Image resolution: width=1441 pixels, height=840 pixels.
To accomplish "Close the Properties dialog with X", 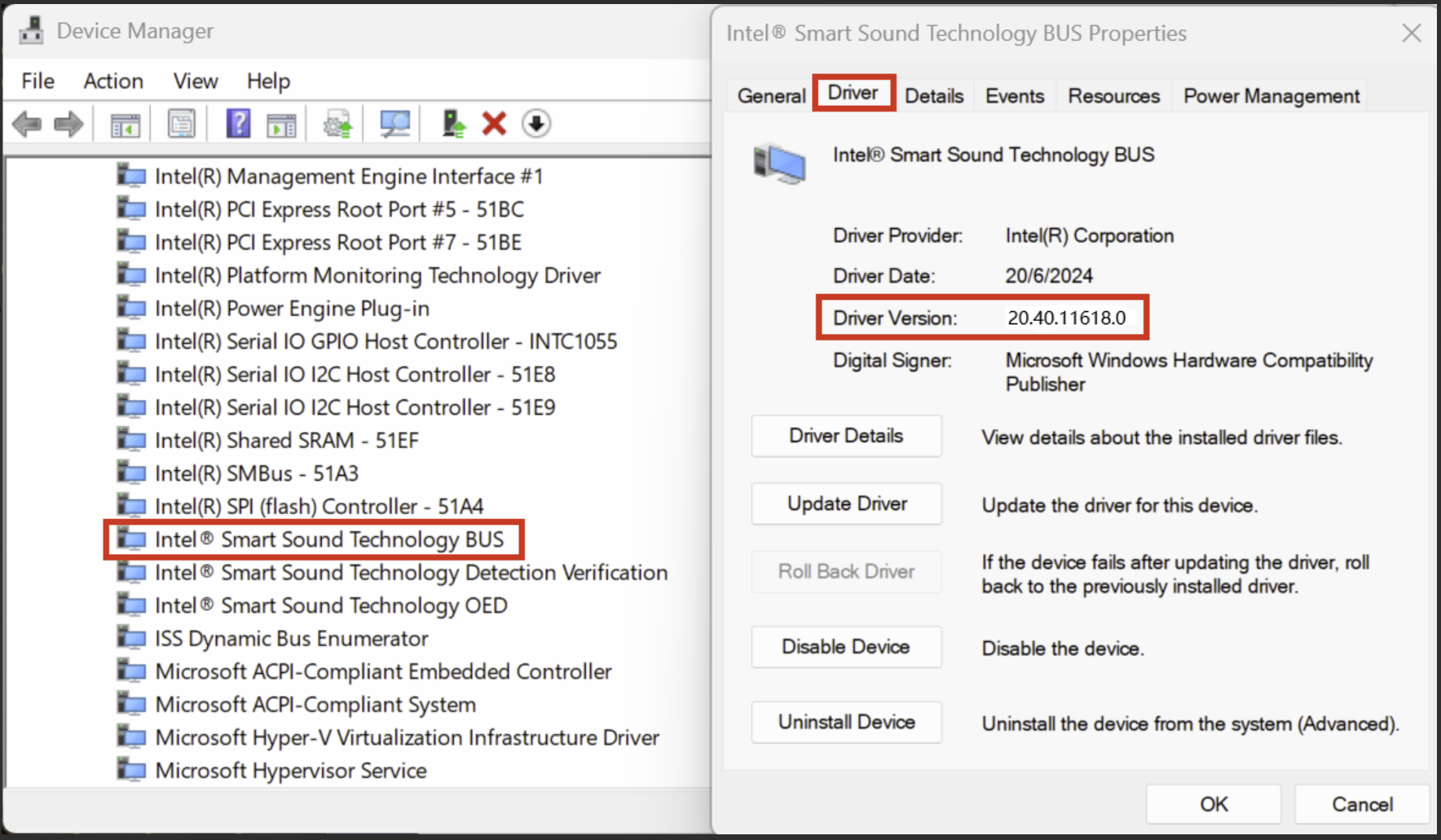I will tap(1412, 33).
